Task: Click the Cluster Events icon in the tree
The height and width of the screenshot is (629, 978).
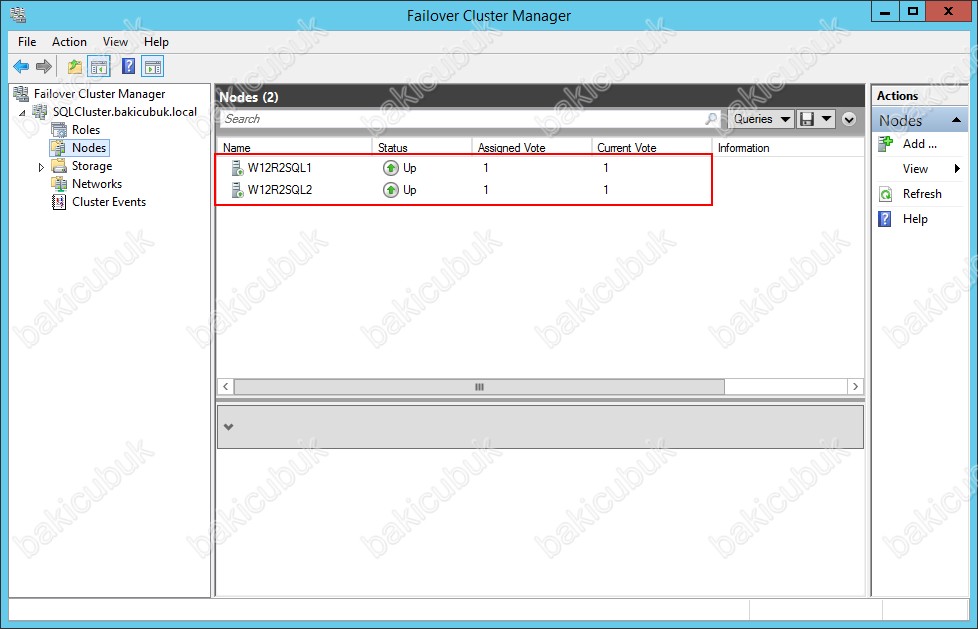Action: [59, 202]
